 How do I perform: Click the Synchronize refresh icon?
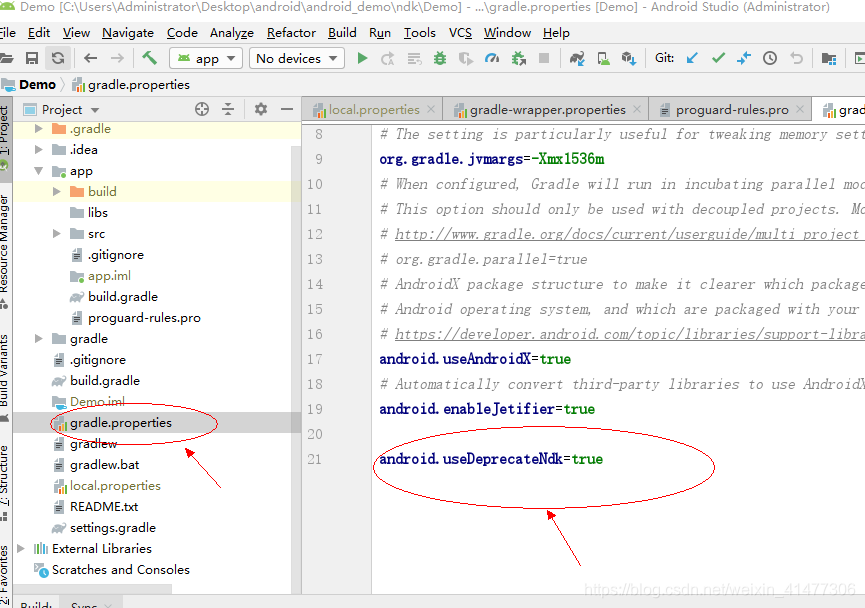click(58, 58)
